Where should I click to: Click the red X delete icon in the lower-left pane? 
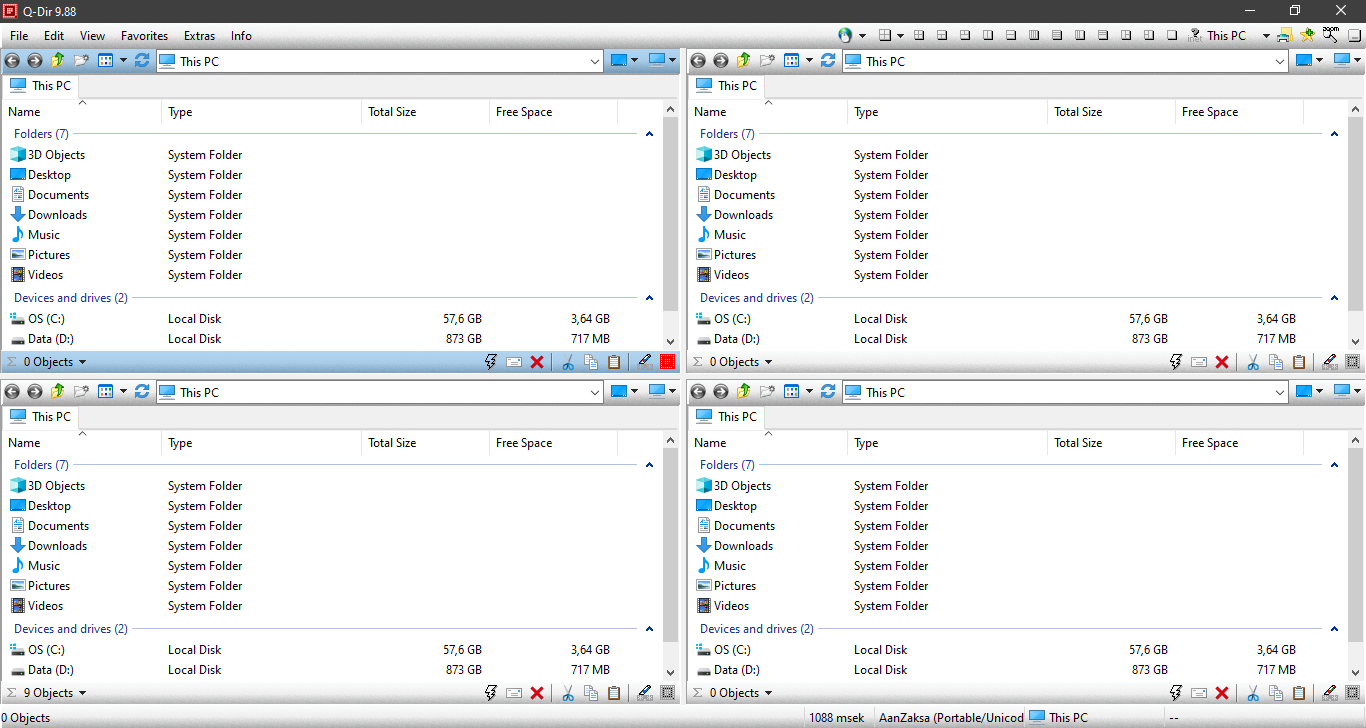[x=537, y=693]
